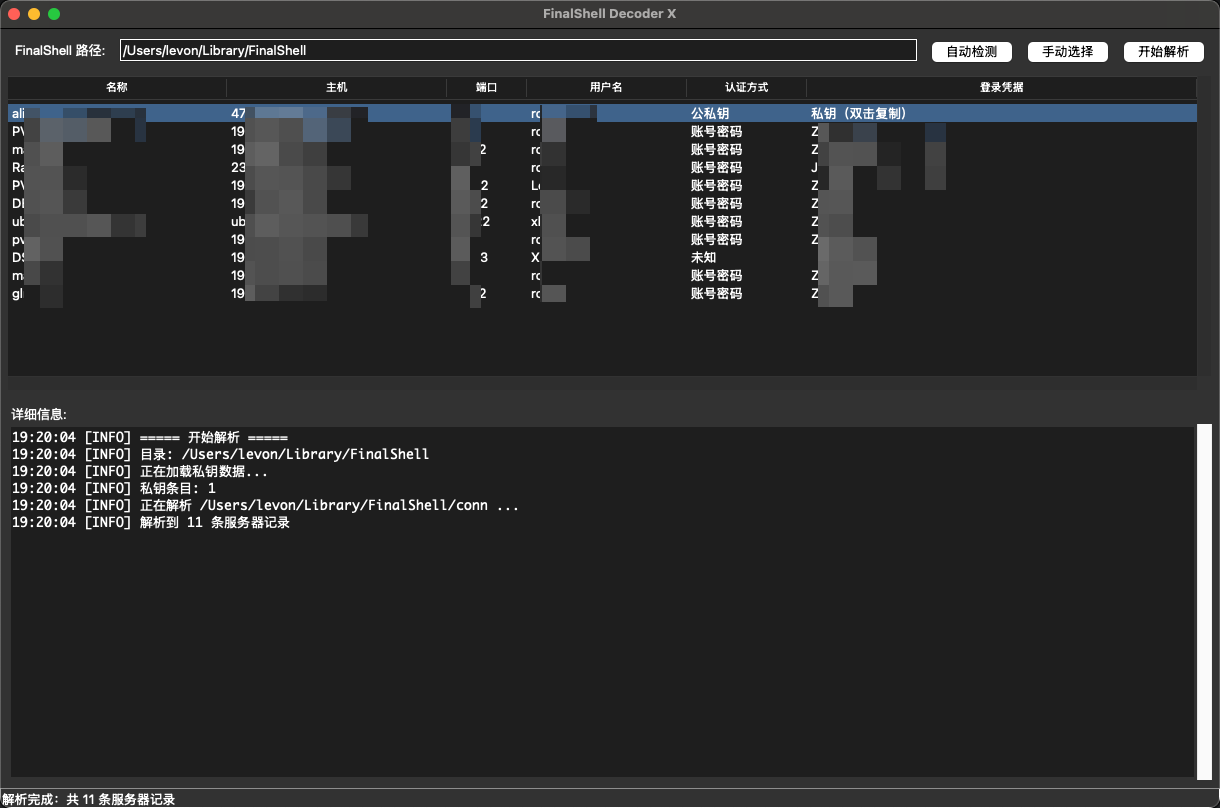Click the host cell starting with 47
The image size is (1220, 808).
(337, 113)
